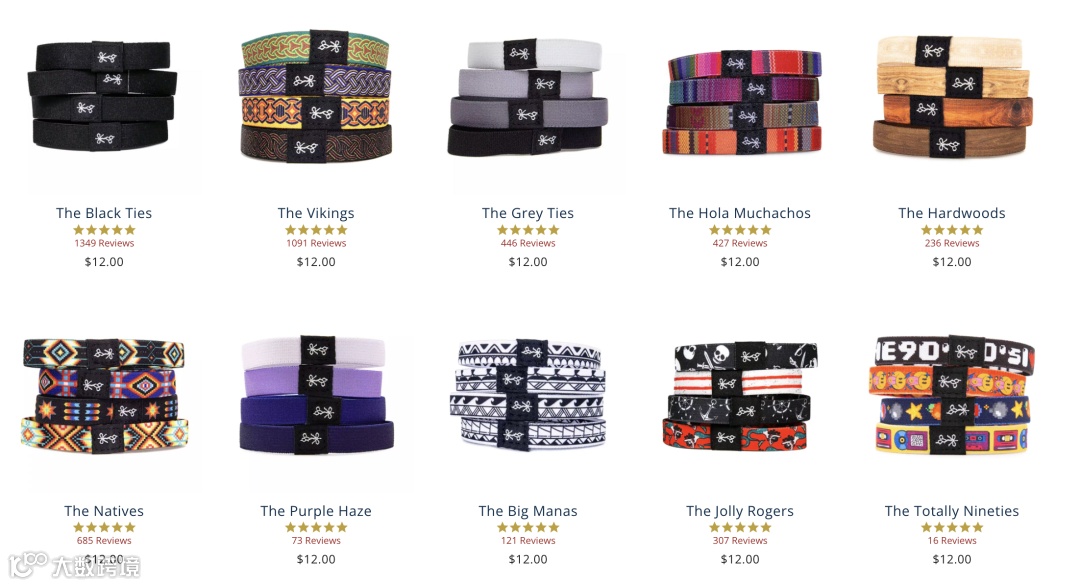The width and height of the screenshot is (1080, 586).
Task: Click the 16 Reviews link
Action: tap(952, 541)
